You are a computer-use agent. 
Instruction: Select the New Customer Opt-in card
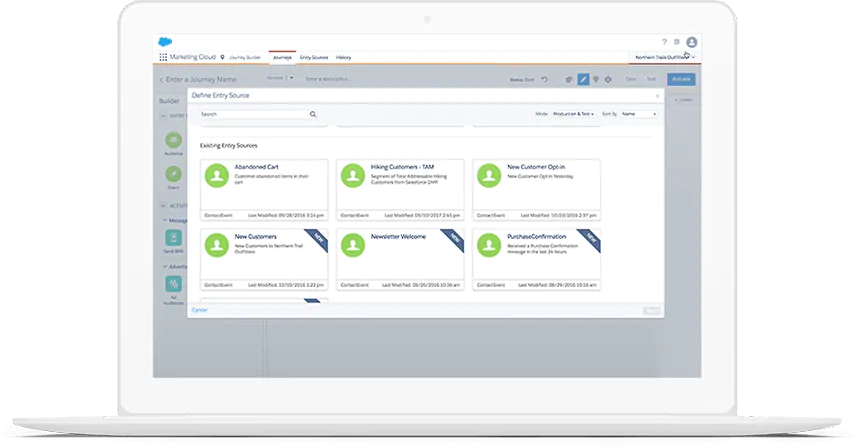coord(536,190)
